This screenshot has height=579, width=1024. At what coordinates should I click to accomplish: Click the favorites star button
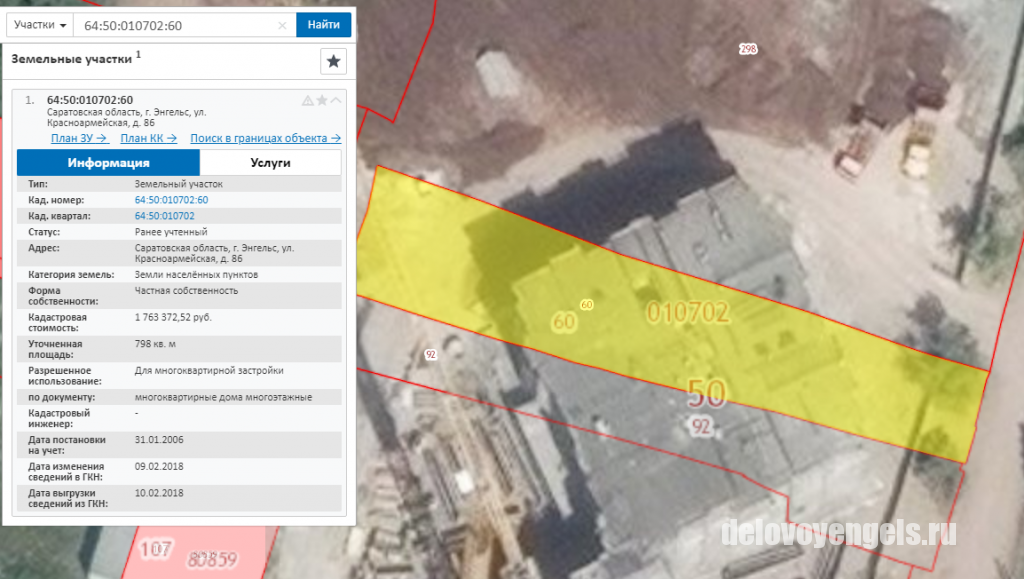pos(333,61)
